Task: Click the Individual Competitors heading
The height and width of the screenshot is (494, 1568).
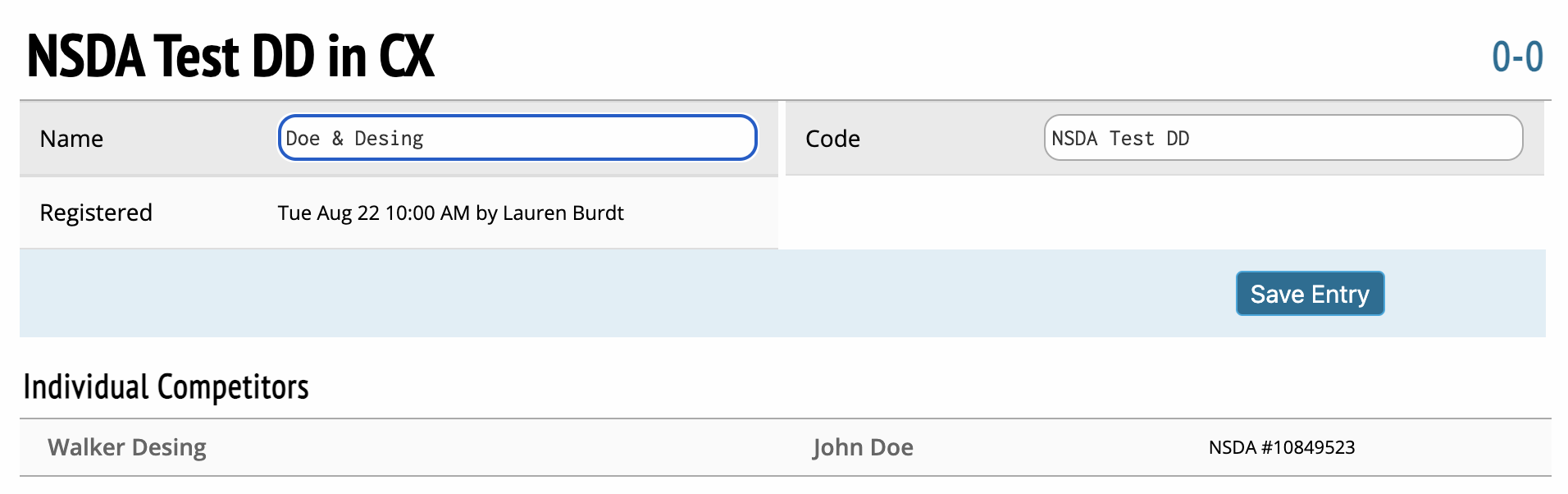Action: coord(166,387)
